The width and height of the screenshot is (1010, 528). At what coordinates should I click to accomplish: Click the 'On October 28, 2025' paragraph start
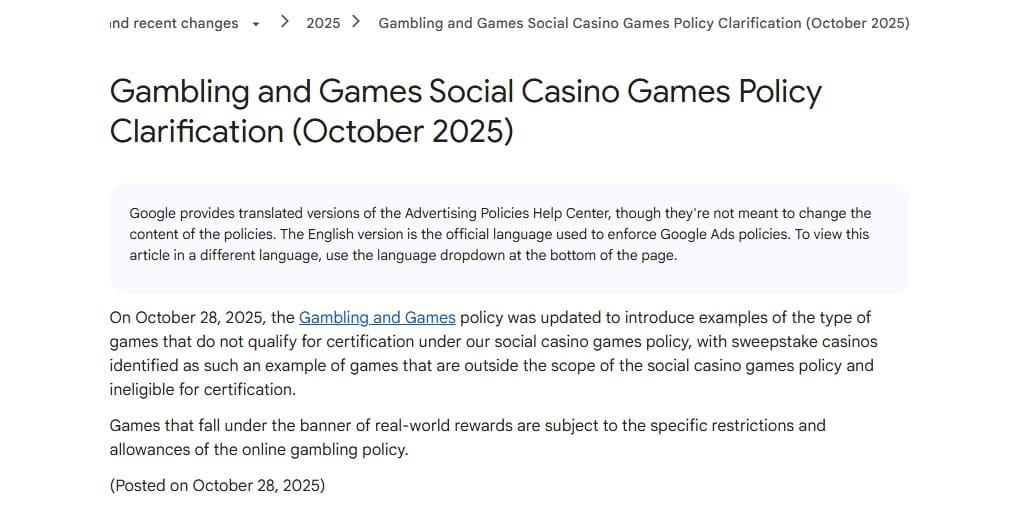187,318
